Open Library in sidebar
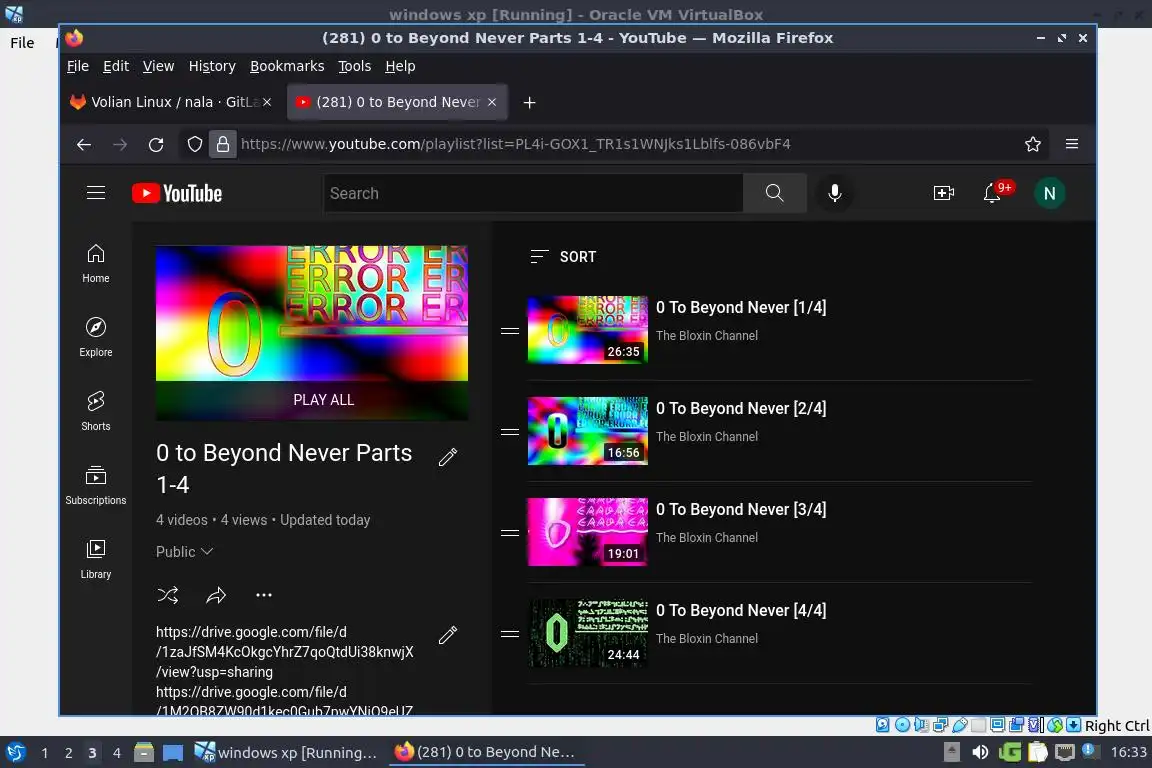Screen dimensions: 1152x768 (96, 559)
